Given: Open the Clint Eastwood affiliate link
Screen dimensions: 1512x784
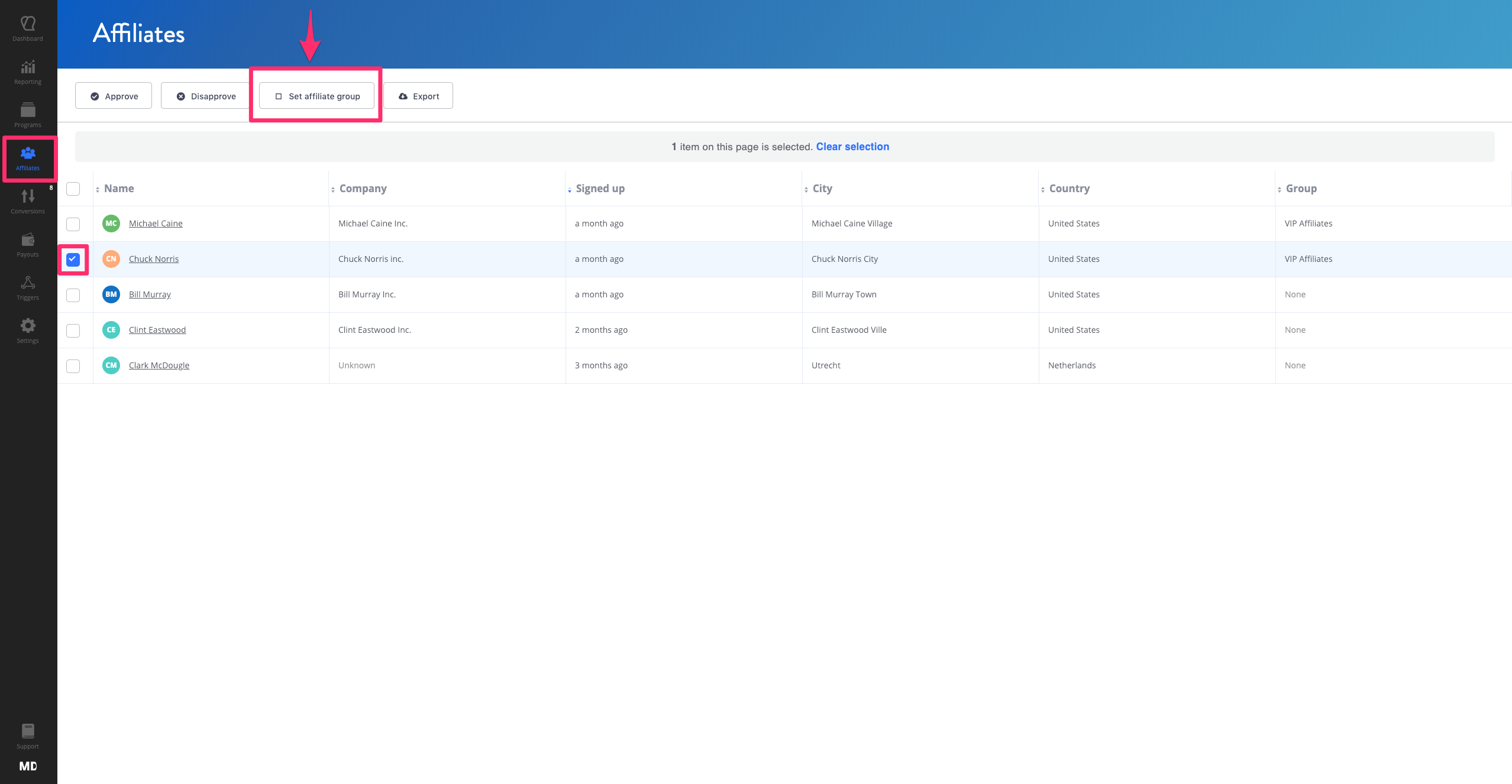Looking at the screenshot, I should click(157, 330).
